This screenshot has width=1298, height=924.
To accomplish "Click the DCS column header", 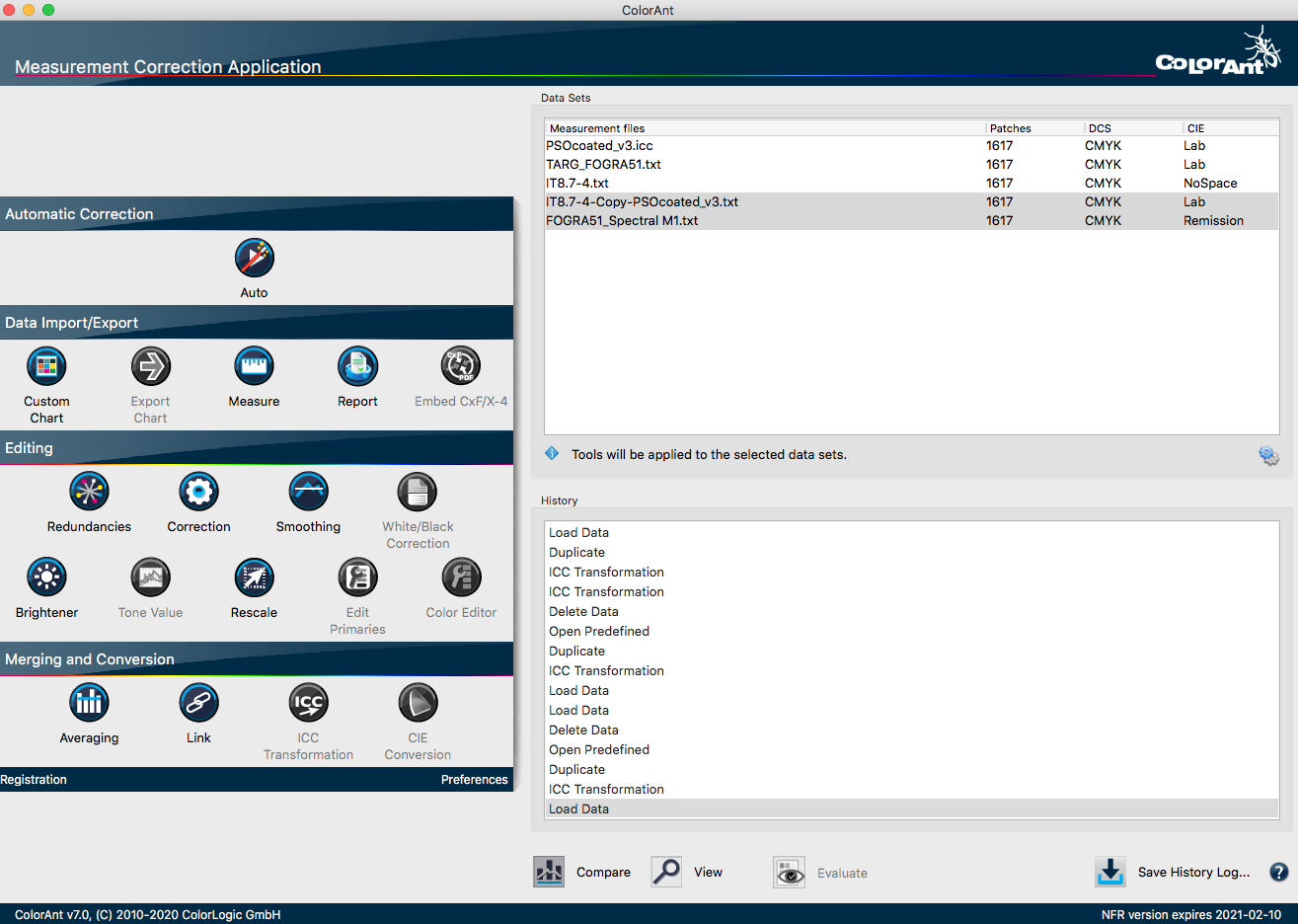I will pos(1133,128).
